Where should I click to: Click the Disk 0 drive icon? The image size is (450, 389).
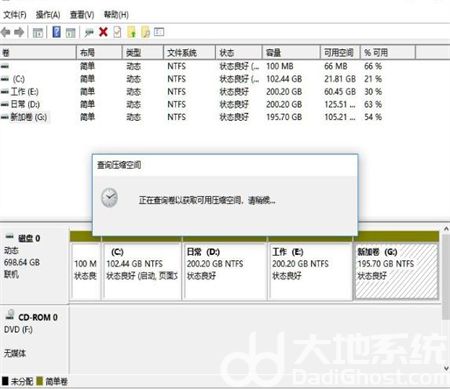(x=9, y=237)
